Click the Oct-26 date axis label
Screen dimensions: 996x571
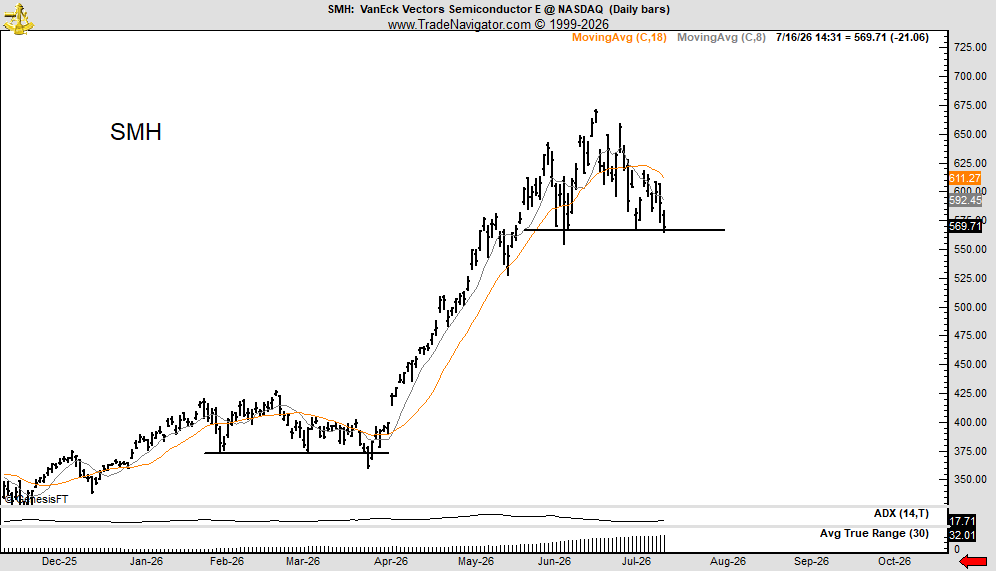click(x=894, y=561)
